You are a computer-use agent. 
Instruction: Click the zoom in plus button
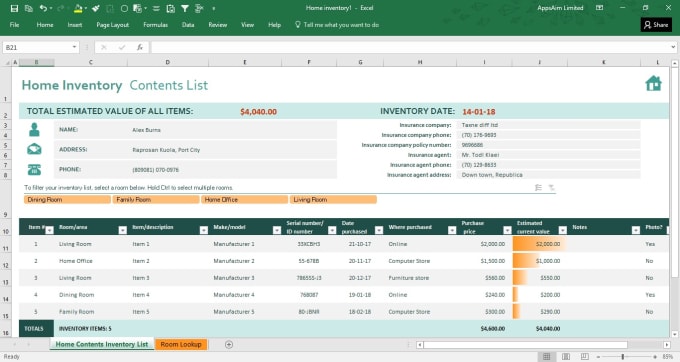pos(655,356)
